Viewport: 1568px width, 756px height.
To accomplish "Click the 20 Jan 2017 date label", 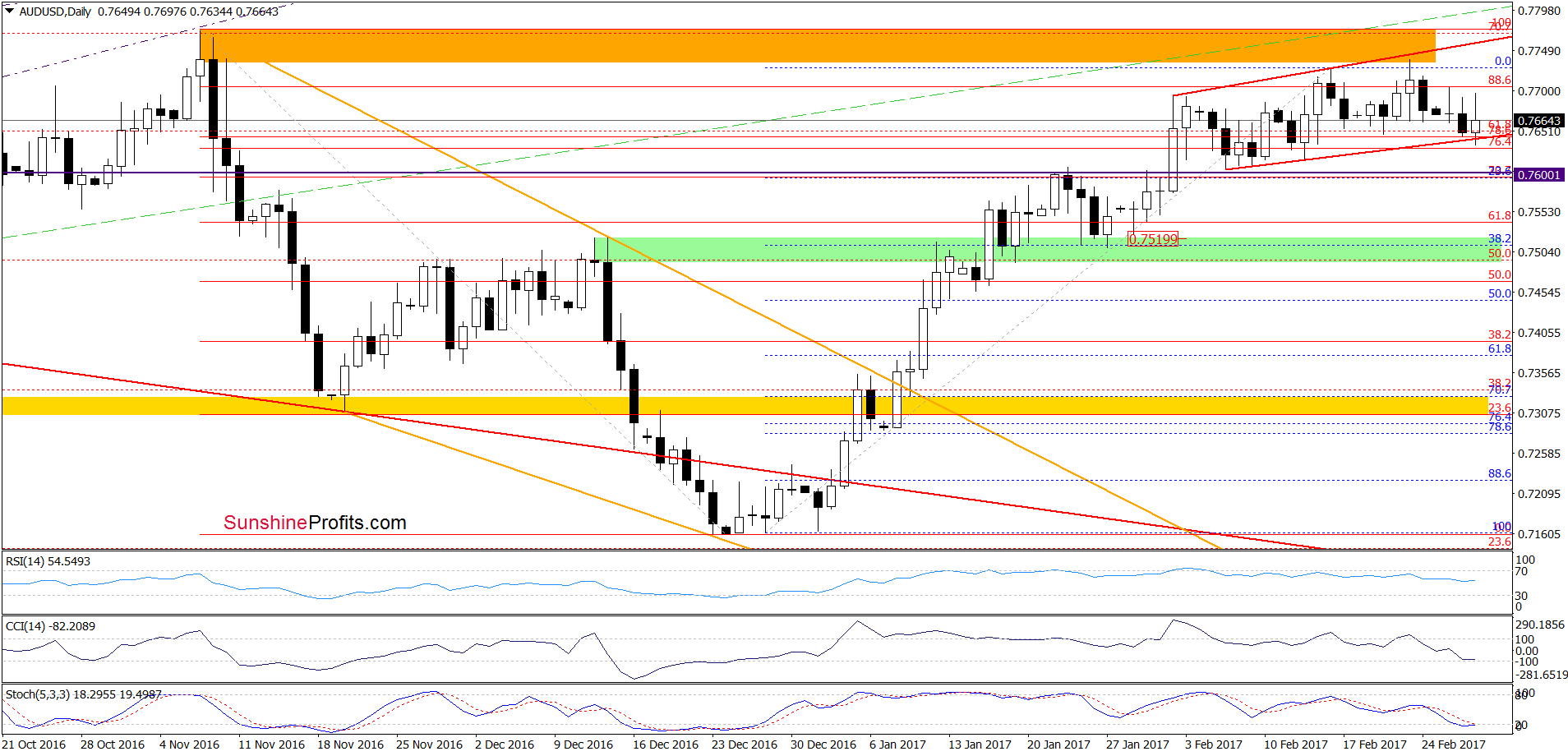I will (1058, 744).
